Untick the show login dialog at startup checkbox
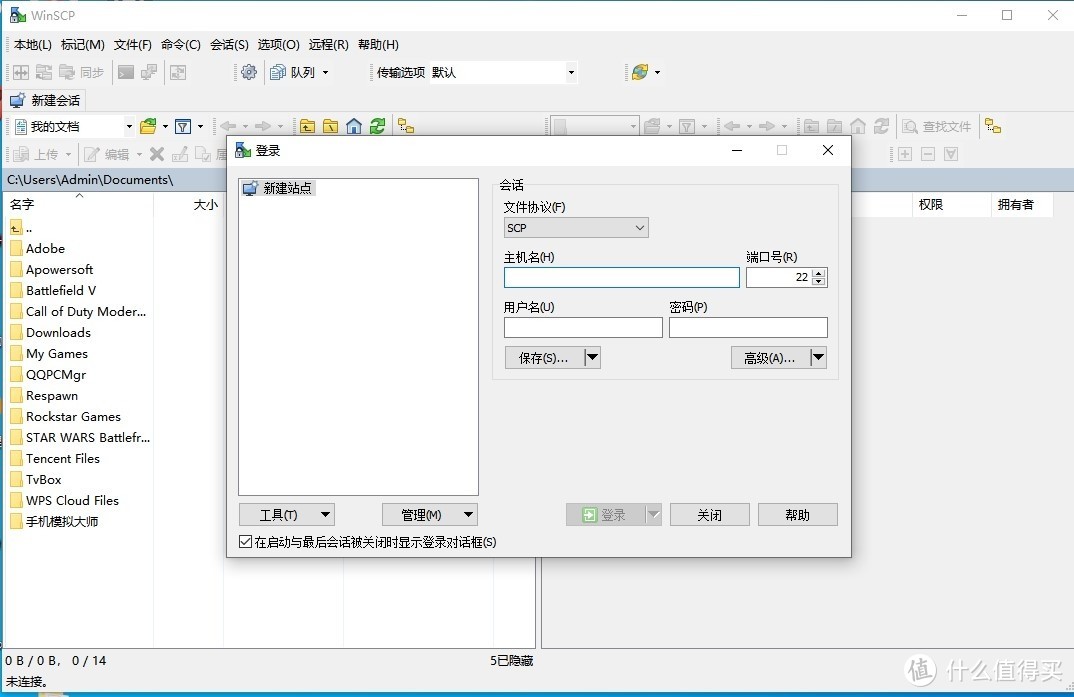The height and width of the screenshot is (697, 1074). [x=245, y=542]
